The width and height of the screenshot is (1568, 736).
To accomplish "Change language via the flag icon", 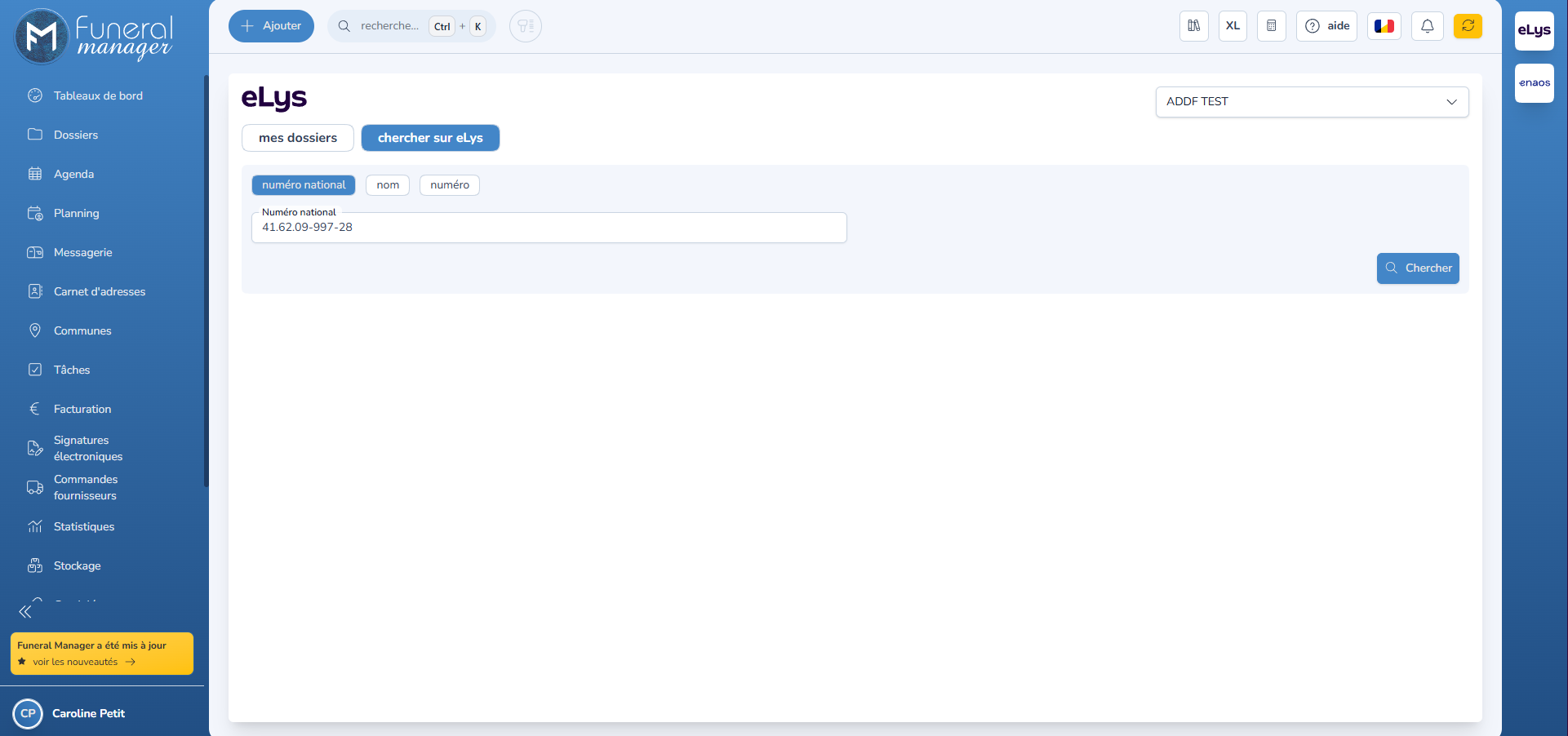I will click(1384, 26).
